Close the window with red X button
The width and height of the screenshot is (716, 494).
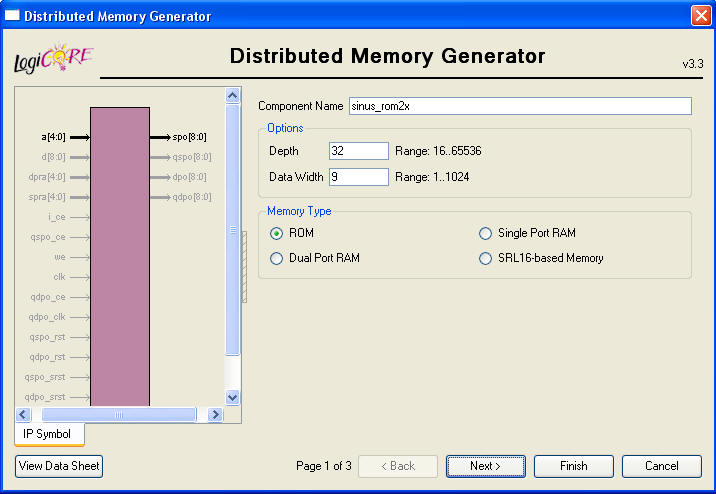701,16
